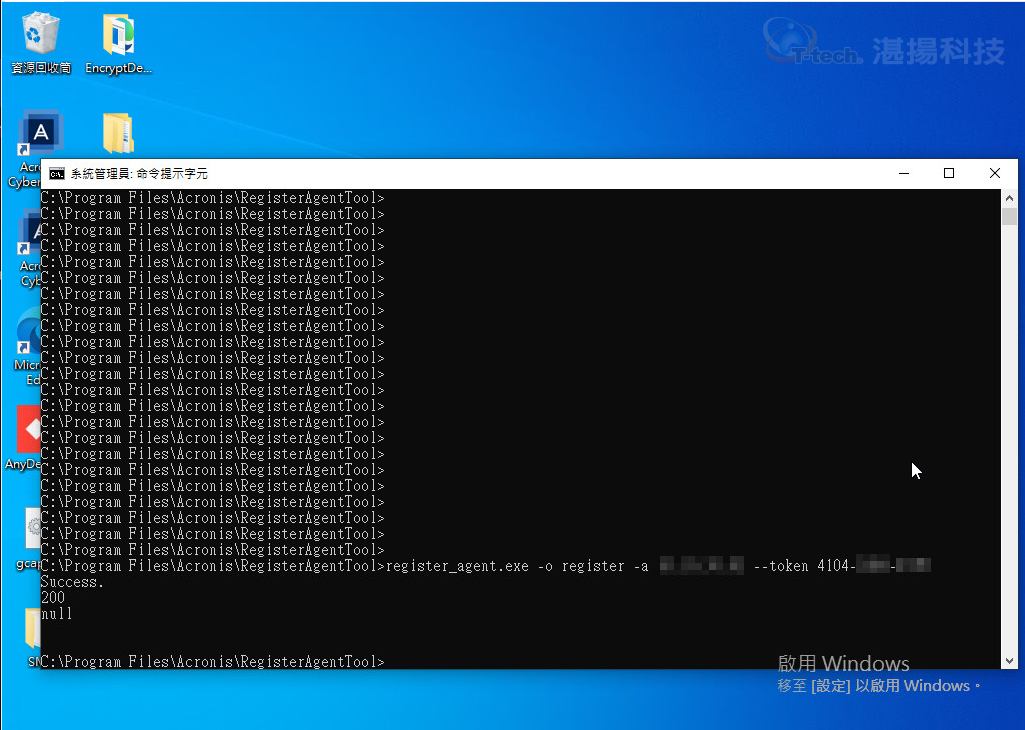Screen dimensions: 1025x730
Task: Click the scrollbar up arrow in command prompt
Action: point(1009,197)
